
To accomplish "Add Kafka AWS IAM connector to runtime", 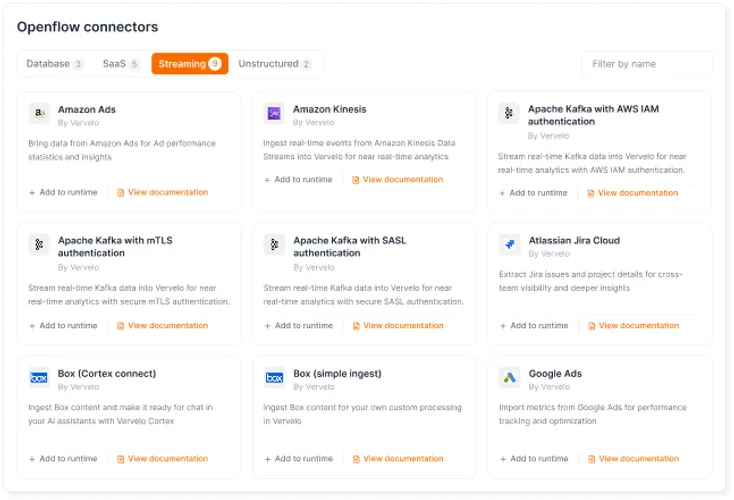I will click(x=533, y=193).
